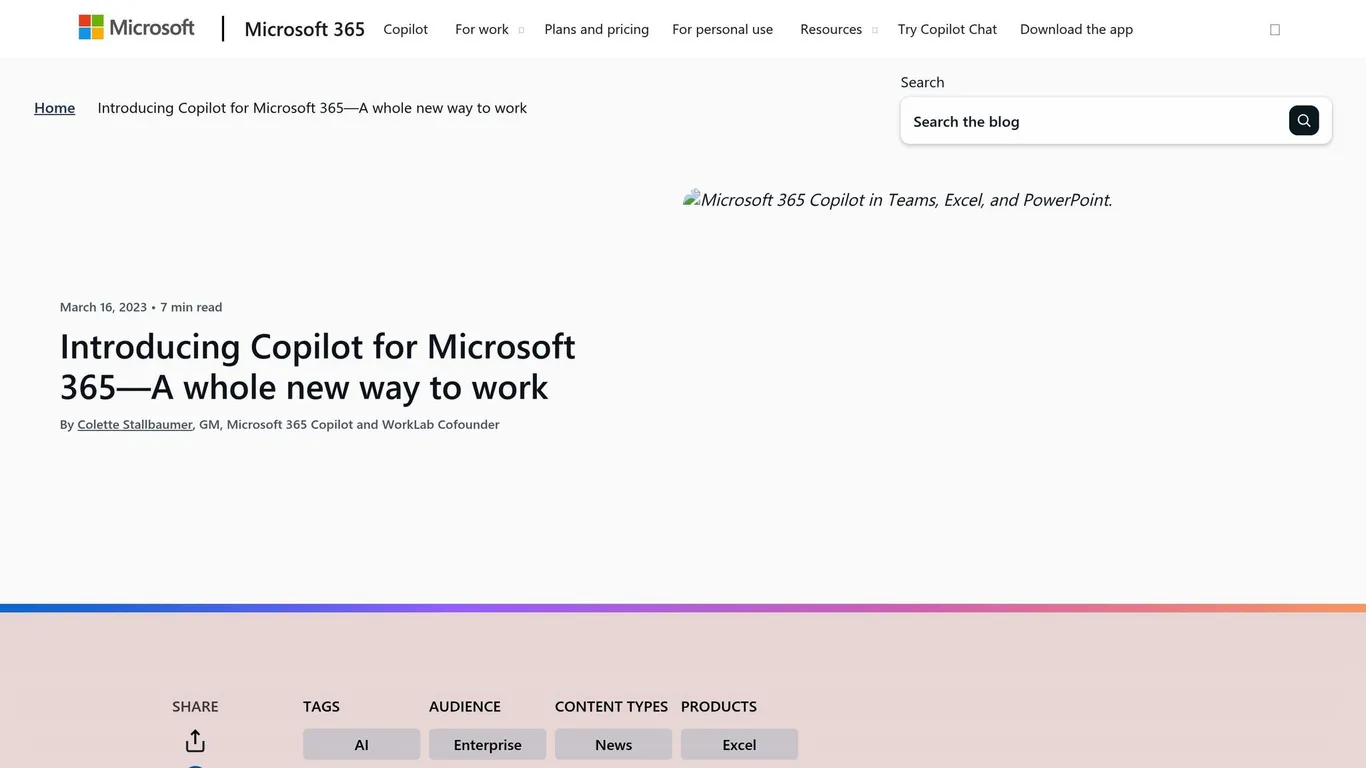Image resolution: width=1366 pixels, height=768 pixels.
Task: Expand the Resources dropdown
Action: [x=838, y=29]
